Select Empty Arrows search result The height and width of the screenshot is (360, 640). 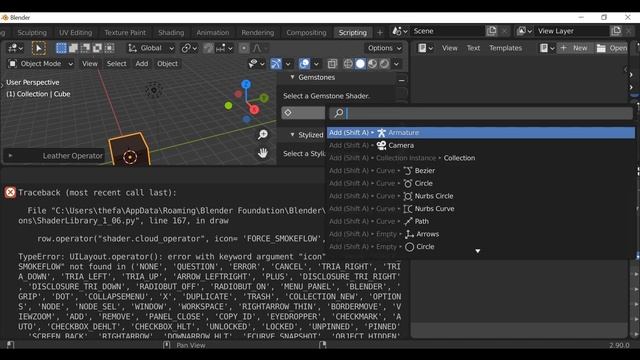tap(481, 234)
